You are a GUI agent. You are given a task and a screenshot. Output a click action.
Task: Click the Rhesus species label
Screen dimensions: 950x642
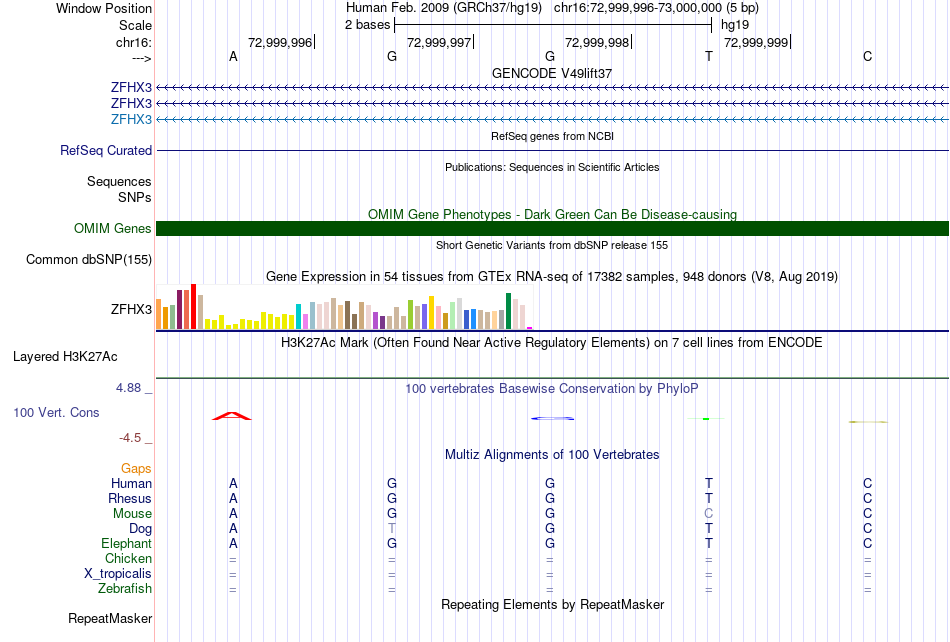coord(130,498)
